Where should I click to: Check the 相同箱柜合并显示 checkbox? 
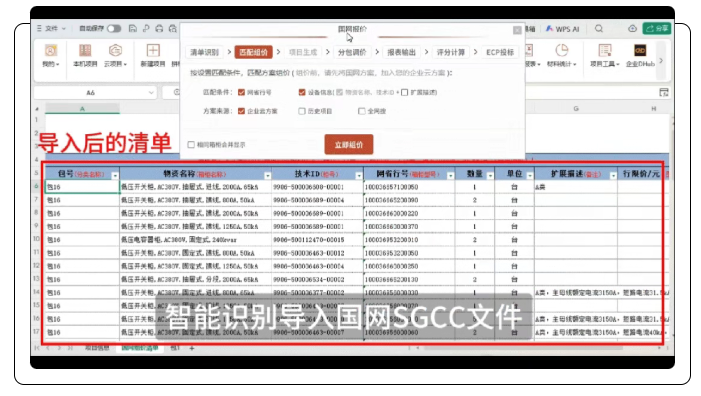tap(191, 144)
